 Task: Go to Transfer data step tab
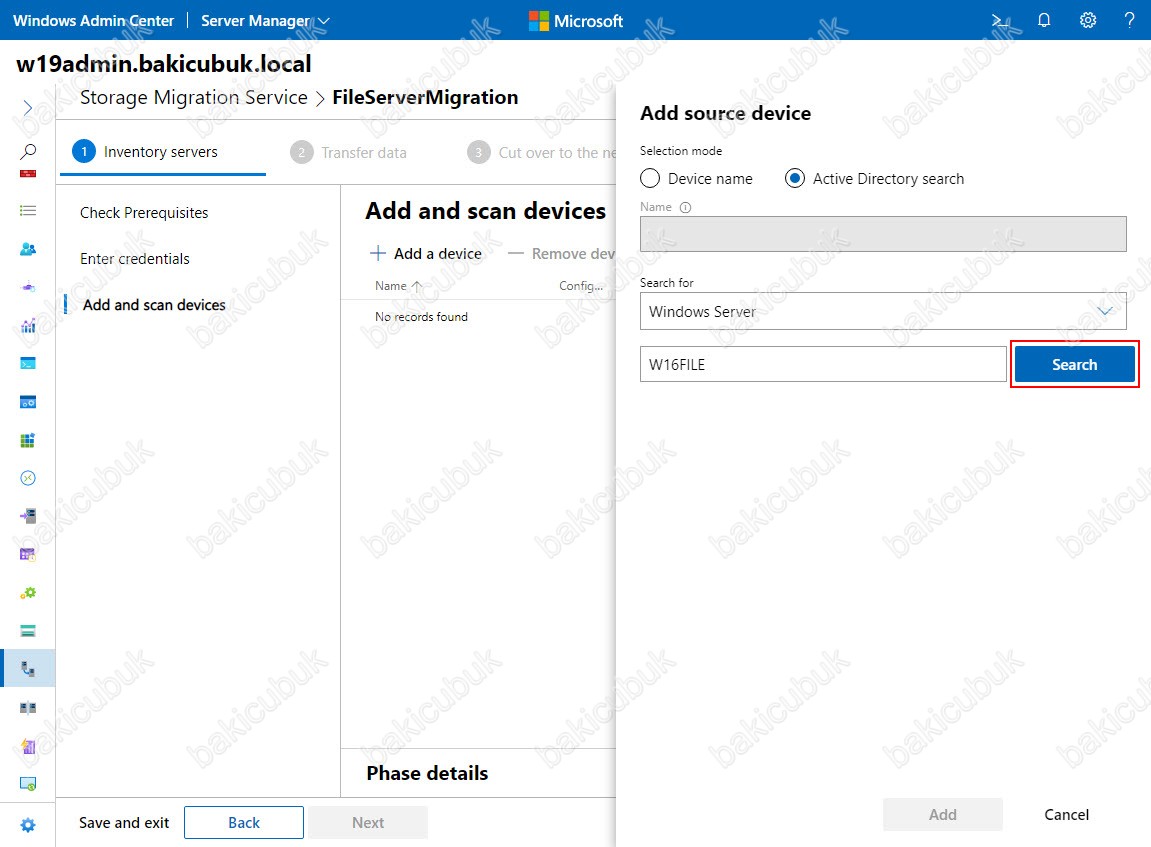pos(349,152)
